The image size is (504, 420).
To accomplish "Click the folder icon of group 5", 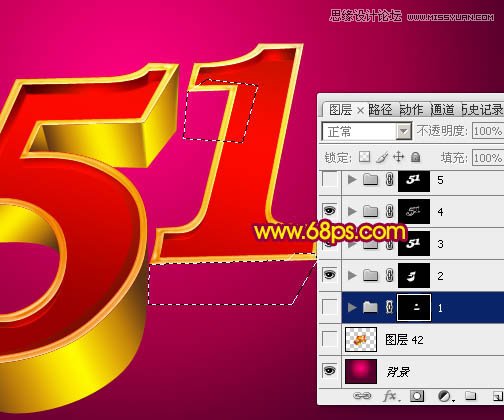I will [370, 179].
